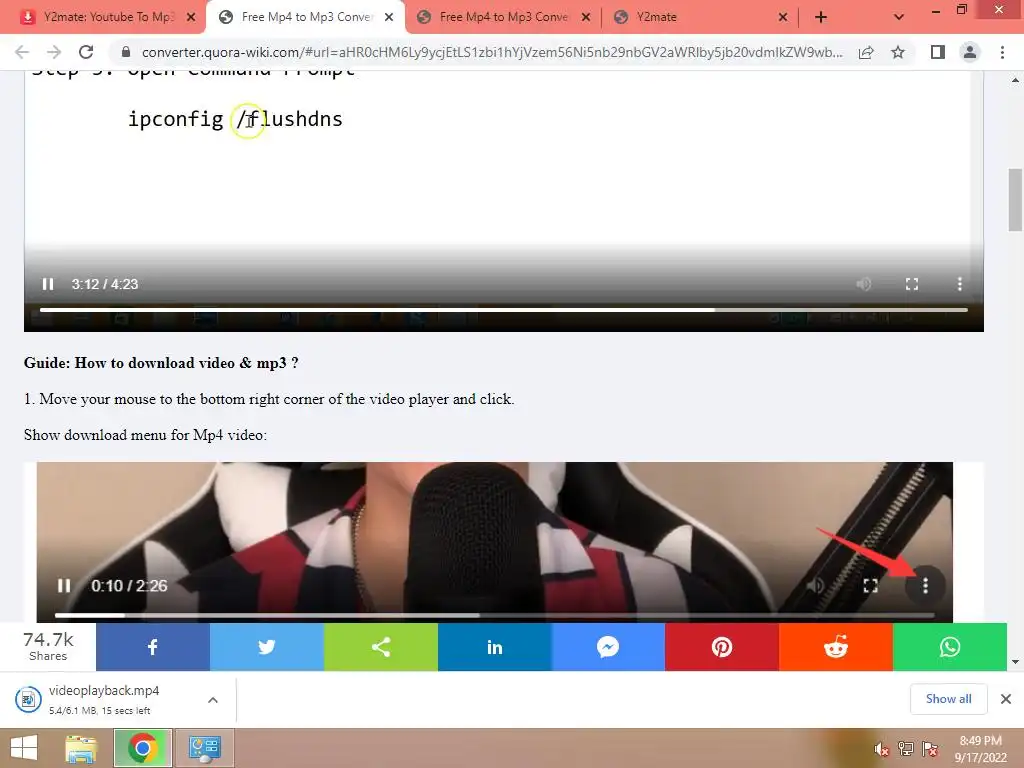
Task: Share the page on LinkedIn
Action: [x=494, y=647]
